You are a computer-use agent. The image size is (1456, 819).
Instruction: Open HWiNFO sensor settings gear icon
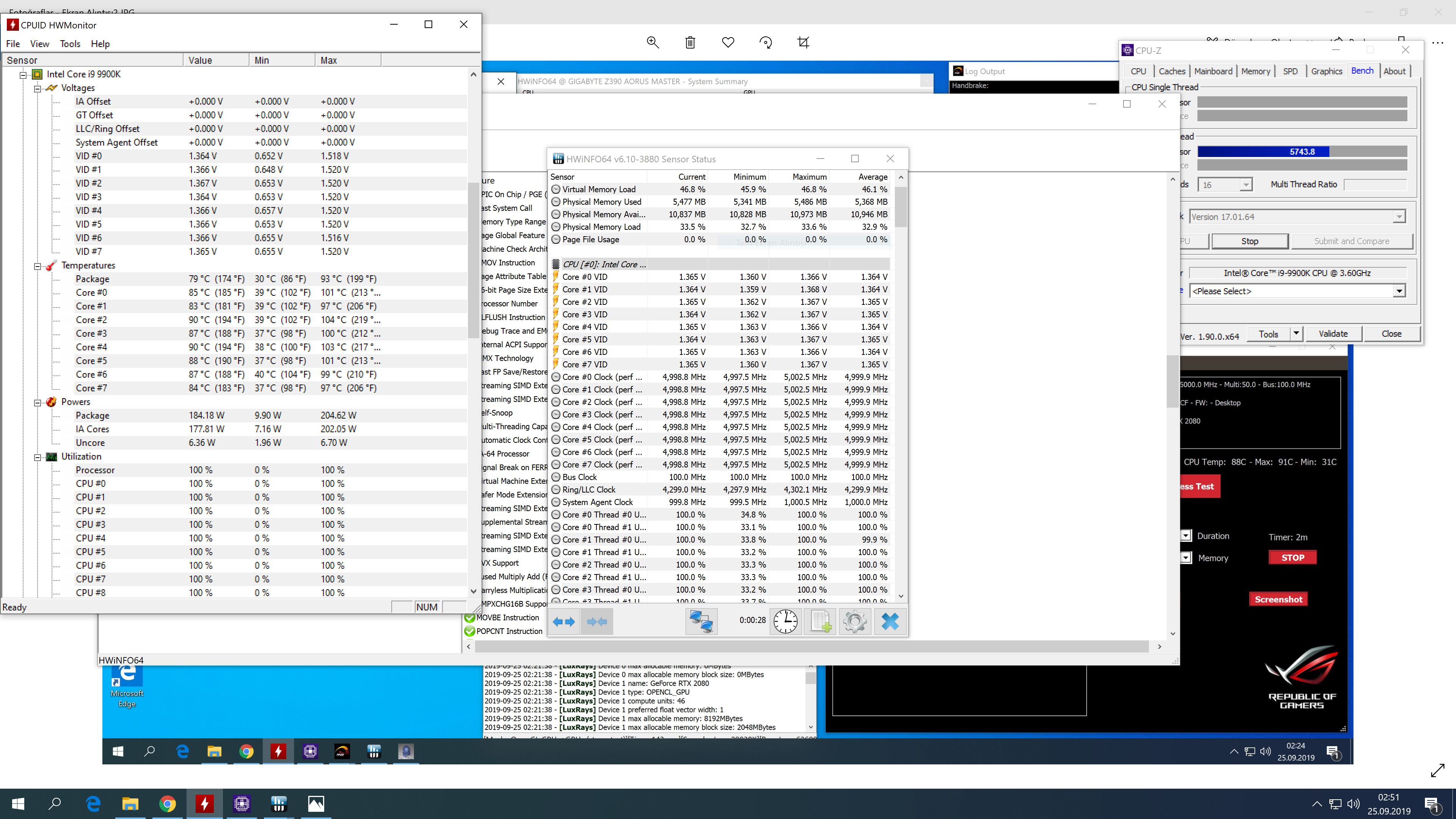855,622
